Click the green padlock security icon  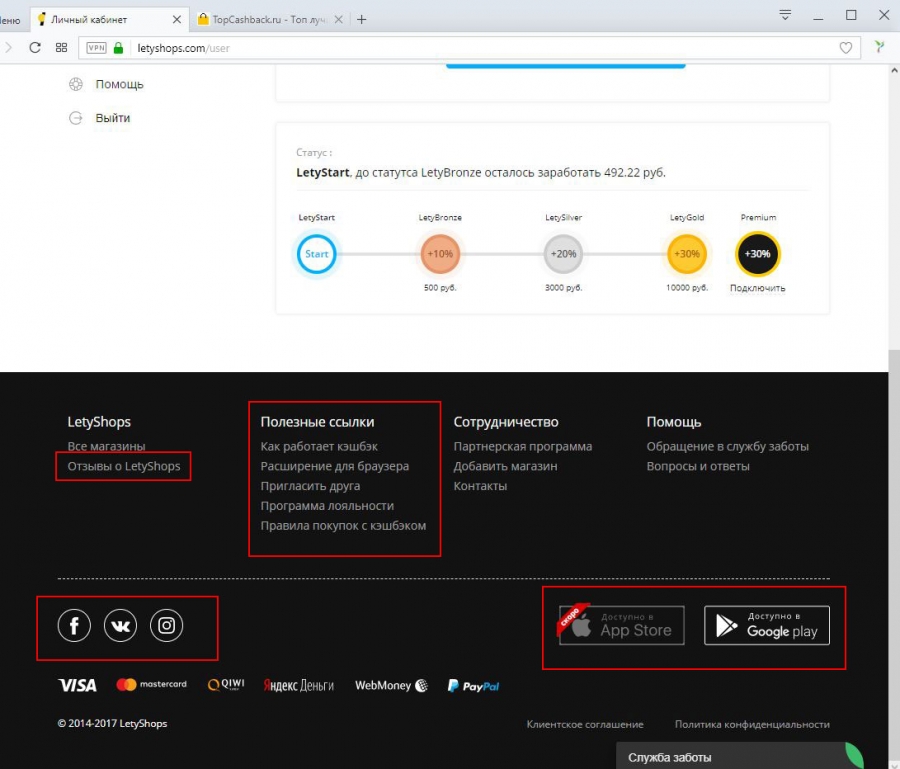118,48
